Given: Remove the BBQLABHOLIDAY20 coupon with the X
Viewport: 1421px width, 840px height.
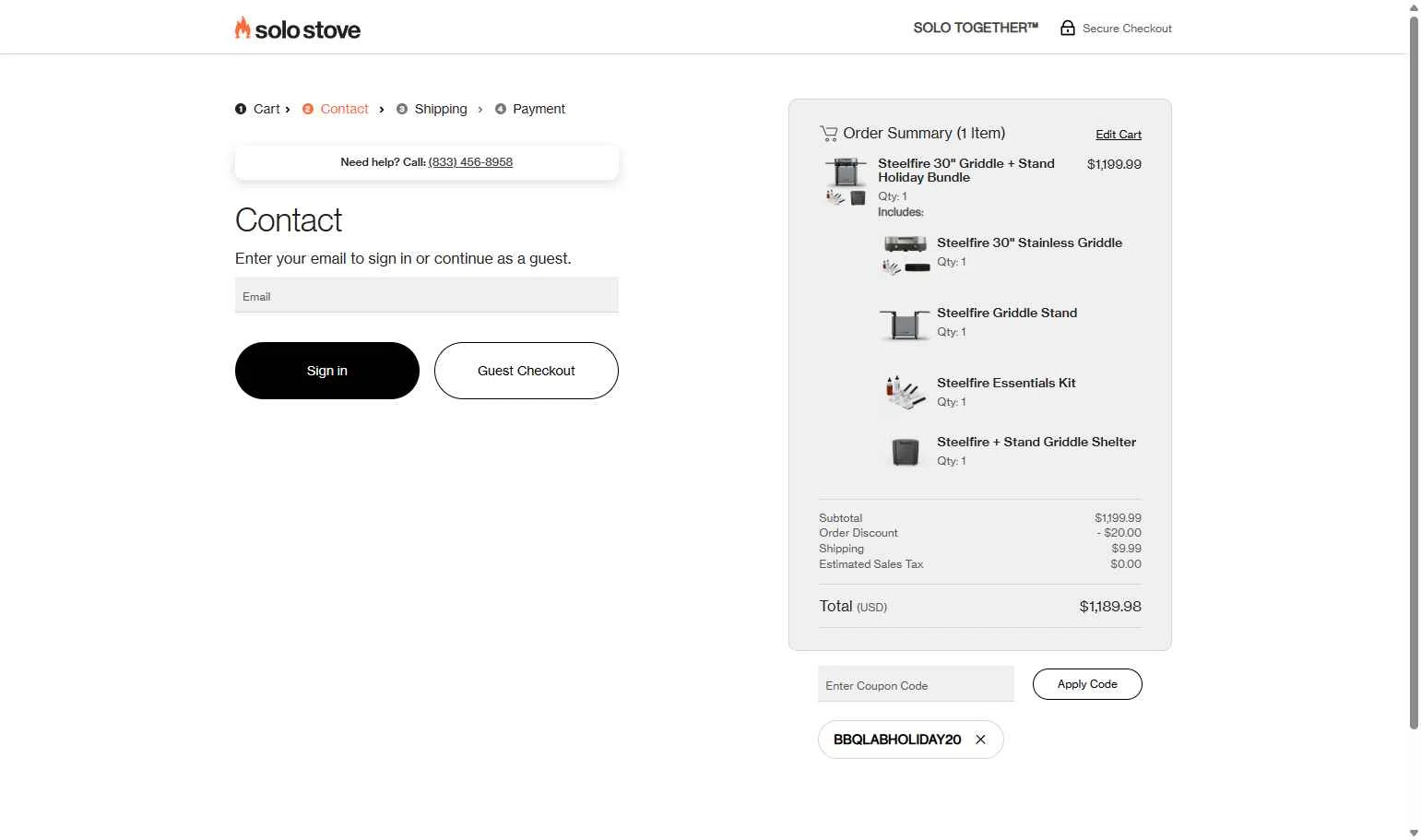Looking at the screenshot, I should tap(980, 739).
